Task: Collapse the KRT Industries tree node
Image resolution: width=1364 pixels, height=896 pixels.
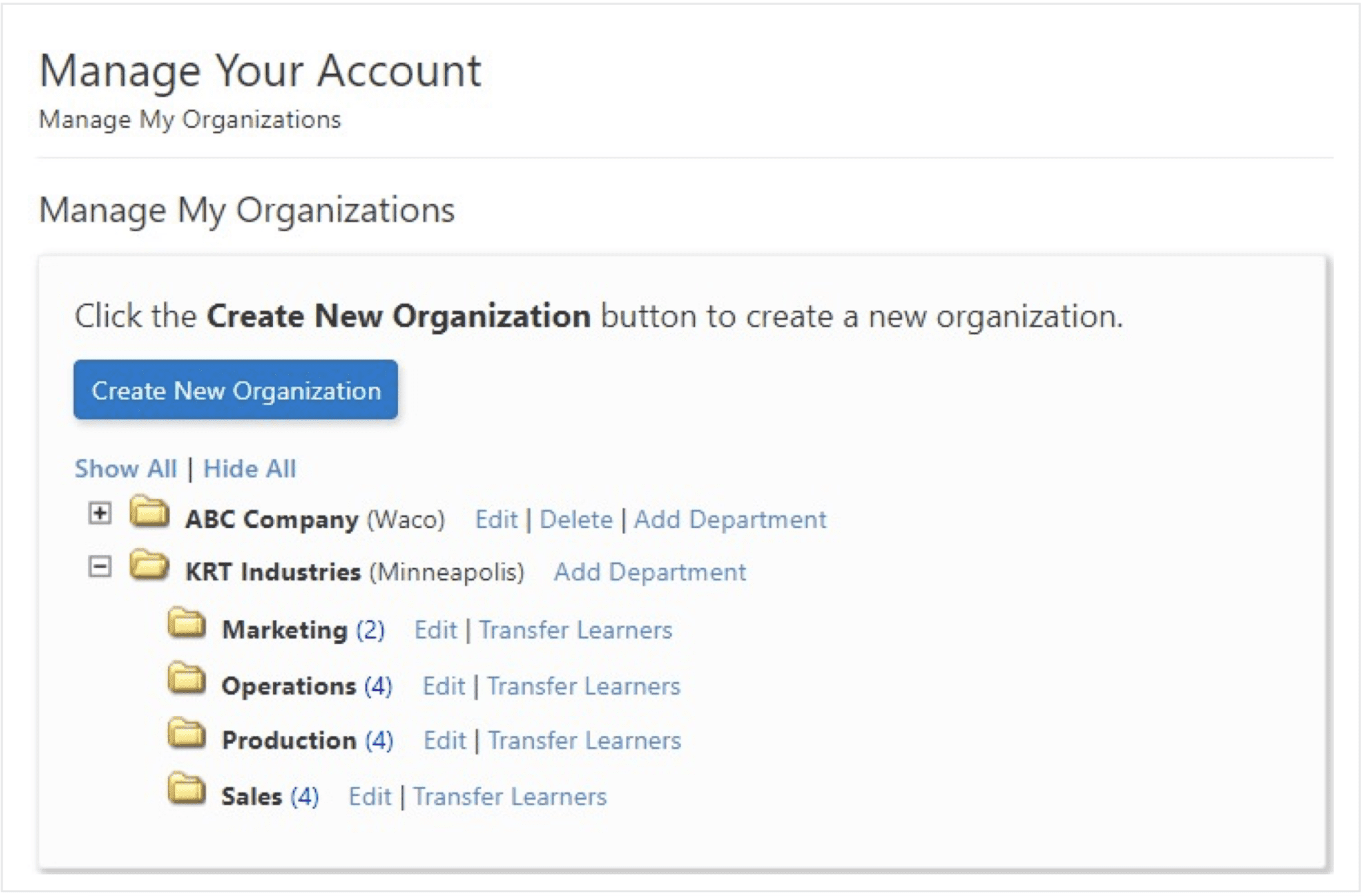Action: tap(100, 566)
